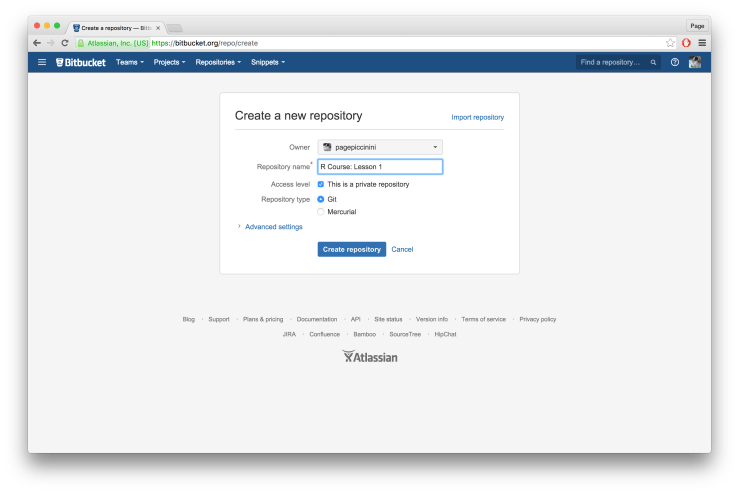Open the help question mark icon

click(675, 62)
